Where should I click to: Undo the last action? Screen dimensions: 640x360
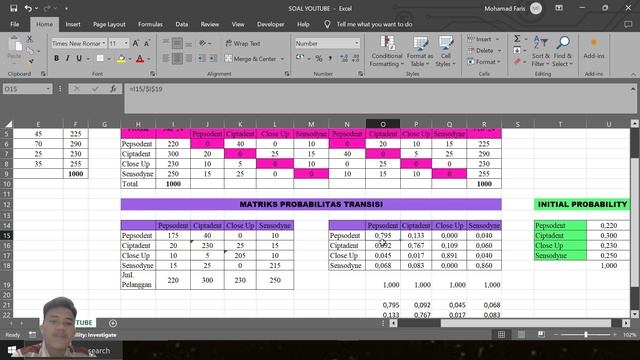tap(28, 8)
